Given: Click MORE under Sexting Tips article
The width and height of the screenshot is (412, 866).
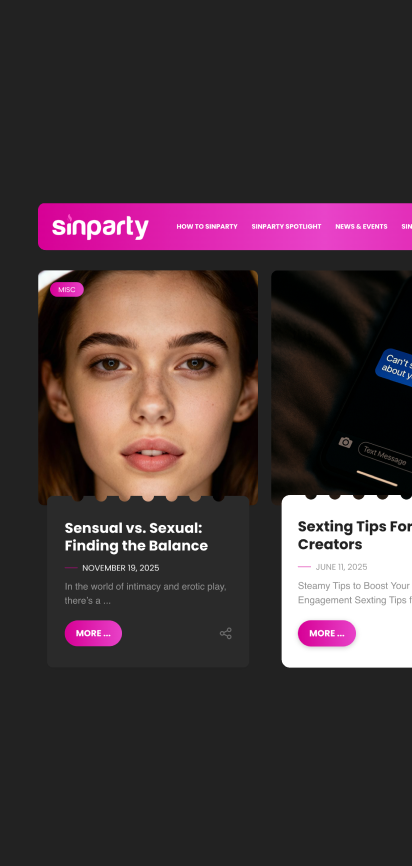Looking at the screenshot, I should click(327, 633).
